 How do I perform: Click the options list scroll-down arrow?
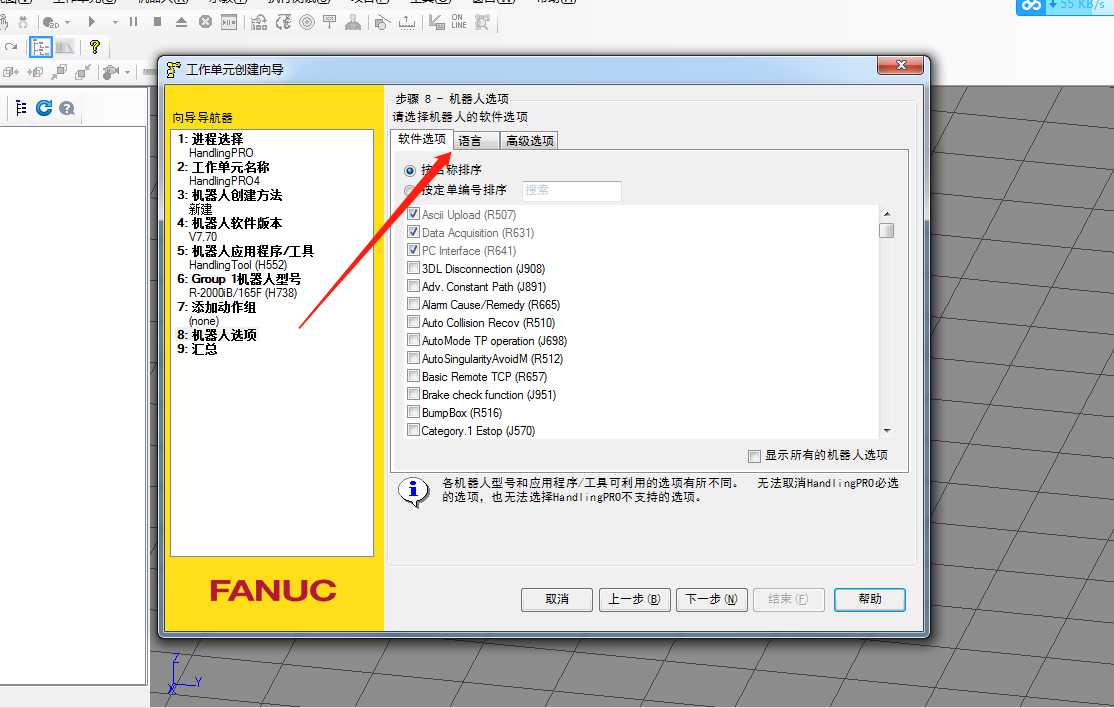coord(887,431)
